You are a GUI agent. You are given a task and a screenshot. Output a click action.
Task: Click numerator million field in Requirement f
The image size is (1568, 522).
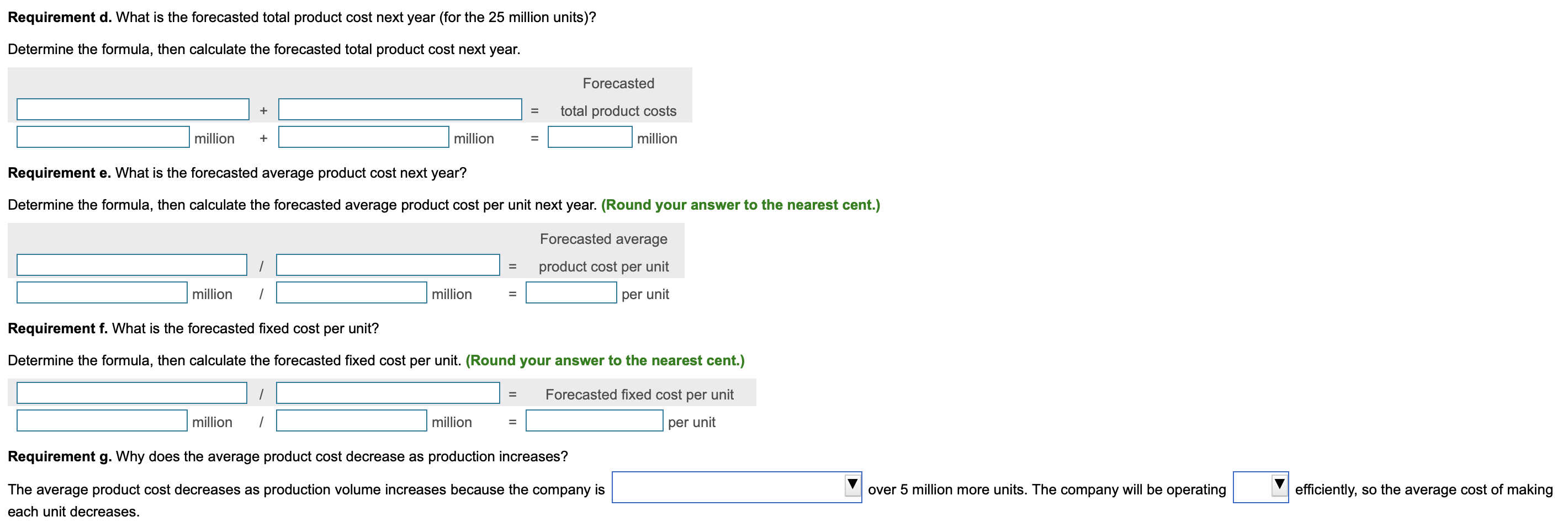tap(102, 420)
